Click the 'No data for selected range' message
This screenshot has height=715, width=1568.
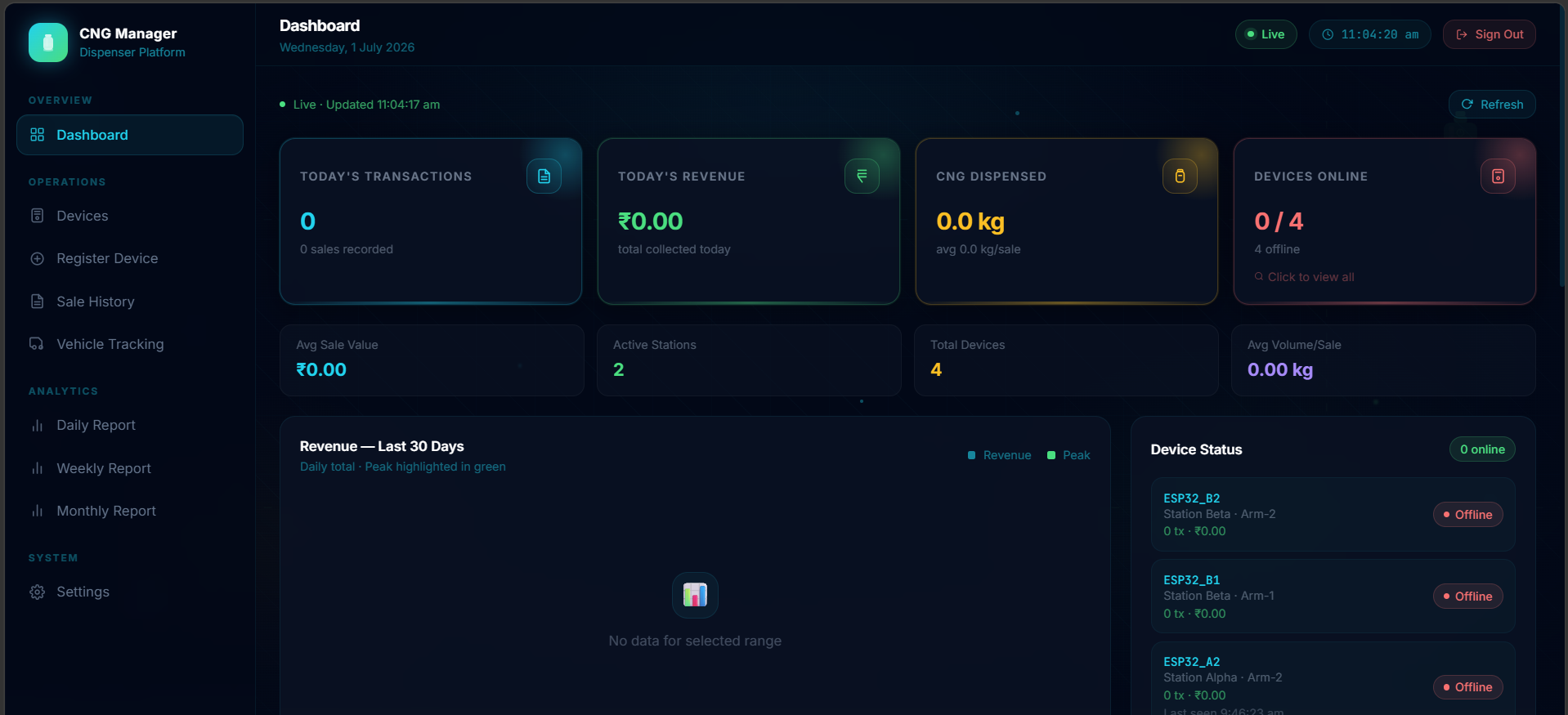coord(695,641)
